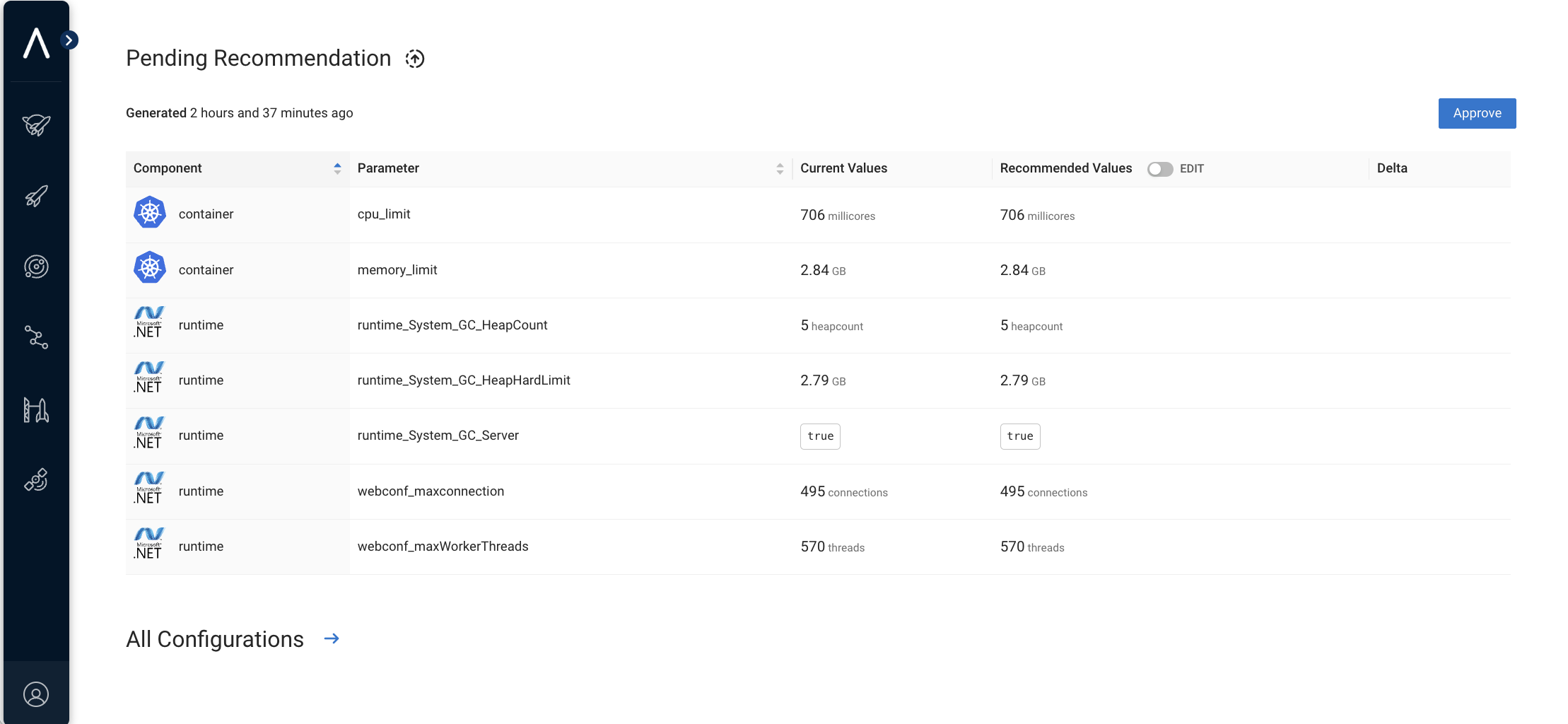
Task: Expand the sidebar with the chevron button
Action: 69,40
